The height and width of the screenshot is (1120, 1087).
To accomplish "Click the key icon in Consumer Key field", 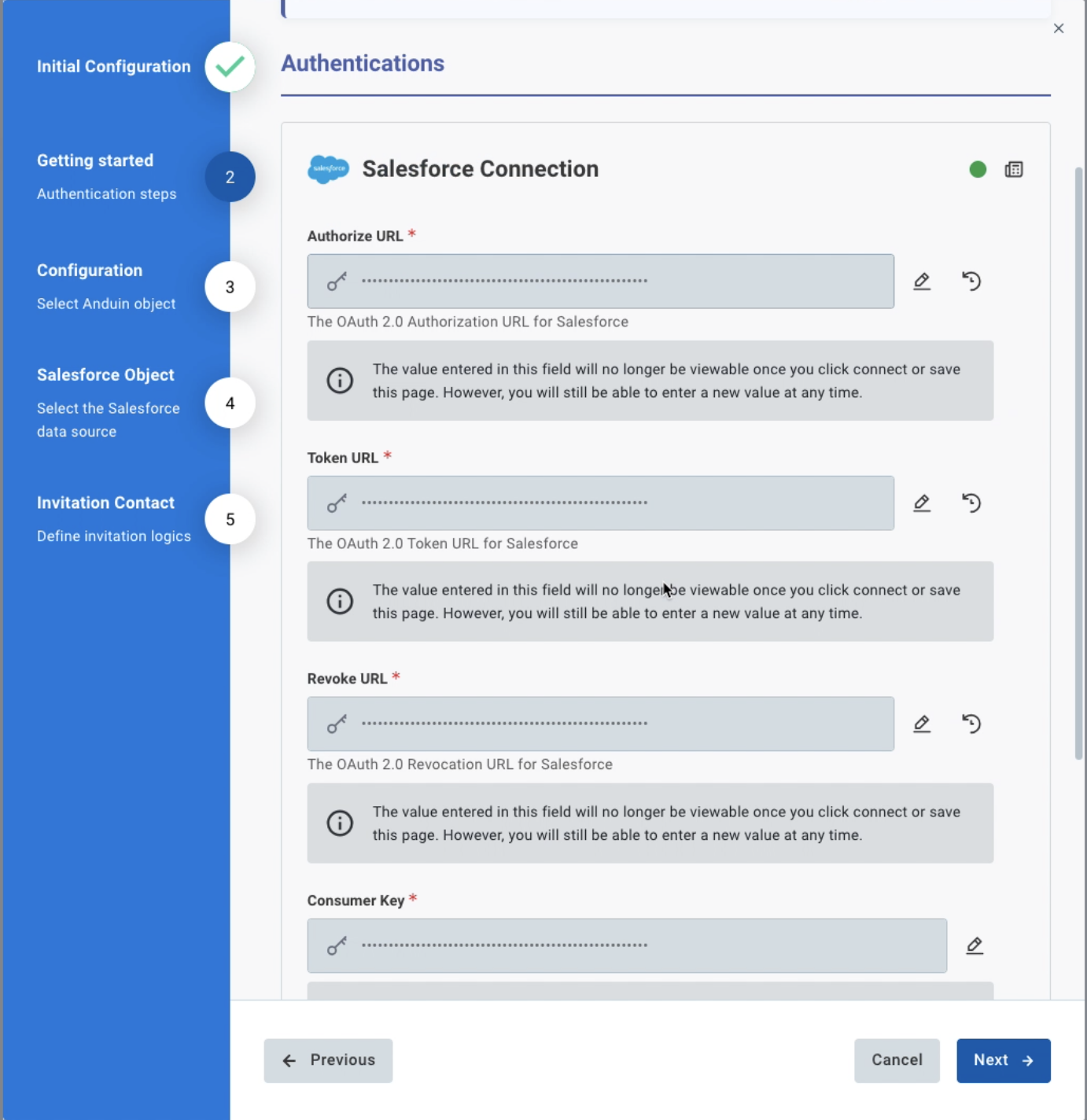I will point(337,945).
